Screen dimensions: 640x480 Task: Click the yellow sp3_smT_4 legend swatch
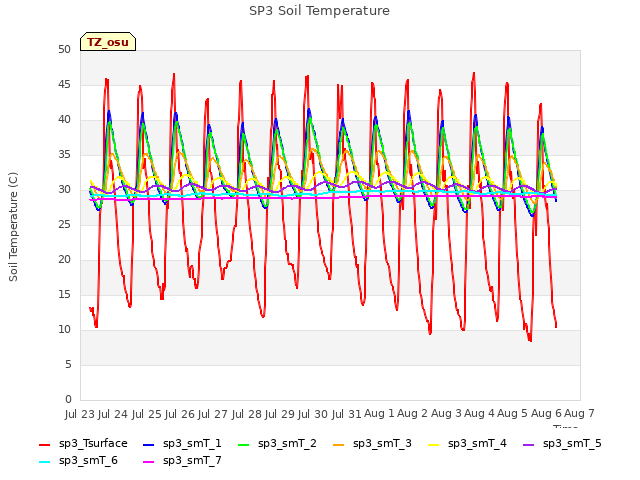point(433,444)
